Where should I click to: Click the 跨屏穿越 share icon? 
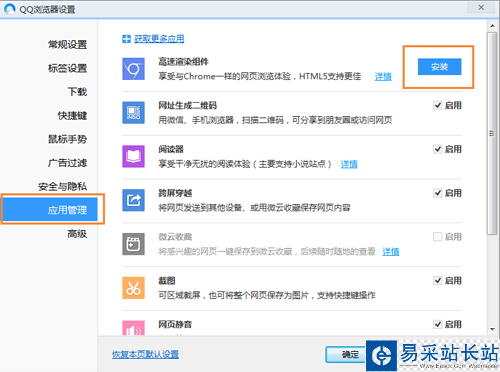coord(133,200)
